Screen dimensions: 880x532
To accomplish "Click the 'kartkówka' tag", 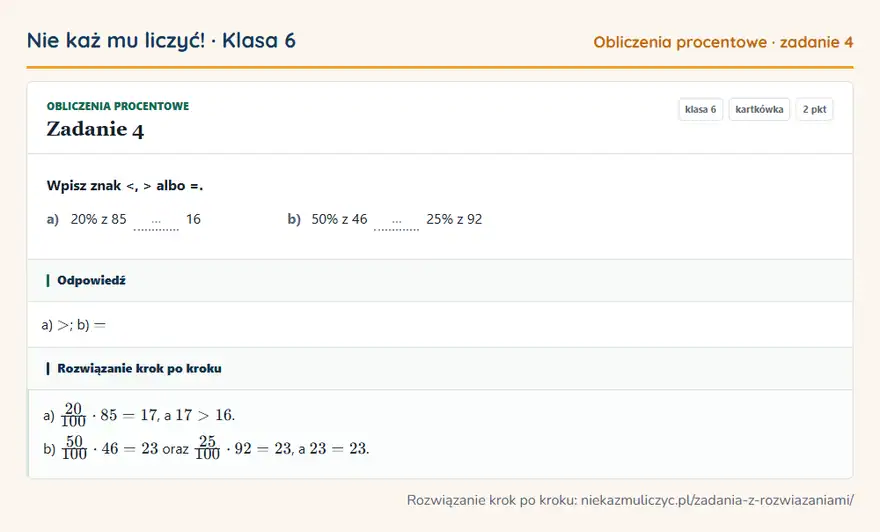I will pos(759,109).
